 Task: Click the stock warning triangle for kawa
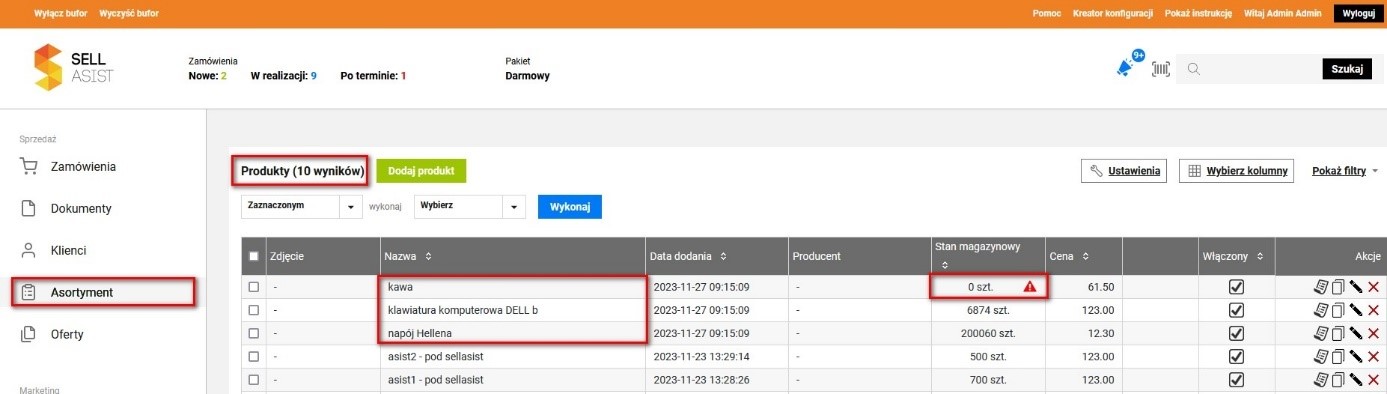(x=1029, y=287)
